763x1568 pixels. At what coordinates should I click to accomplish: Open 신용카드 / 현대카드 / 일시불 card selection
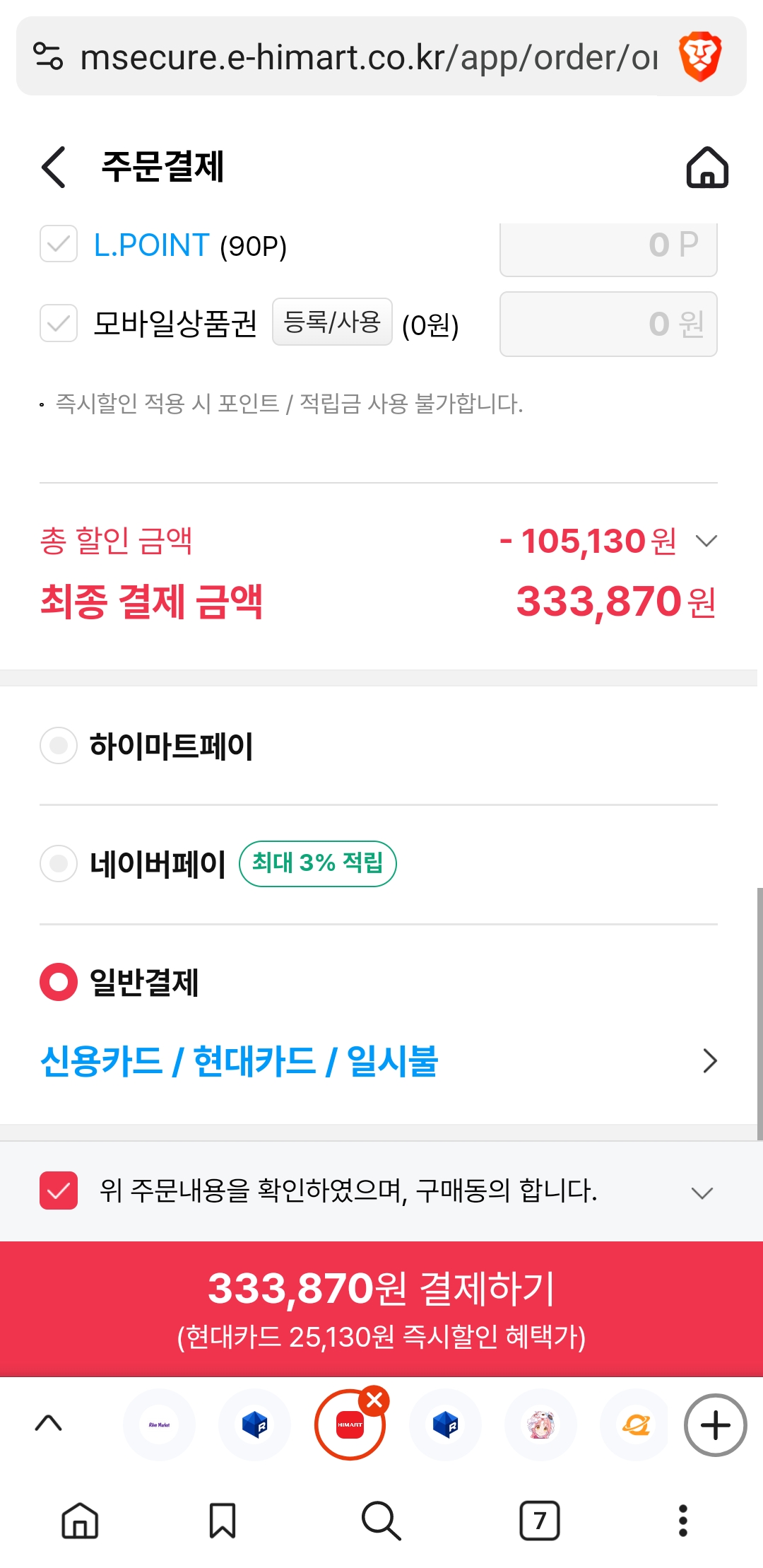click(379, 1061)
